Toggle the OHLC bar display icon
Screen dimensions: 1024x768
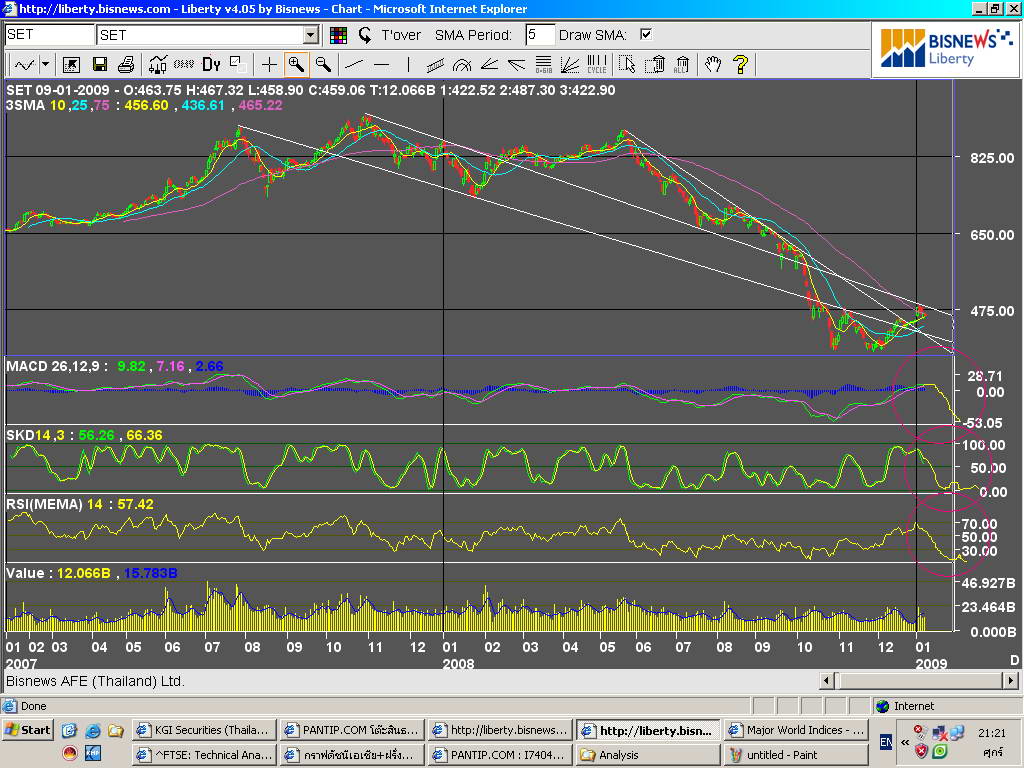[184, 64]
